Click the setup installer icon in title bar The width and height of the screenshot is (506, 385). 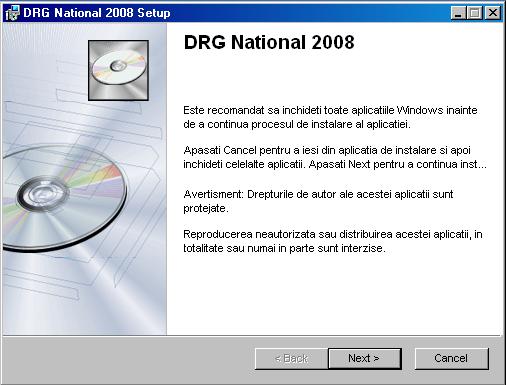[13, 13]
